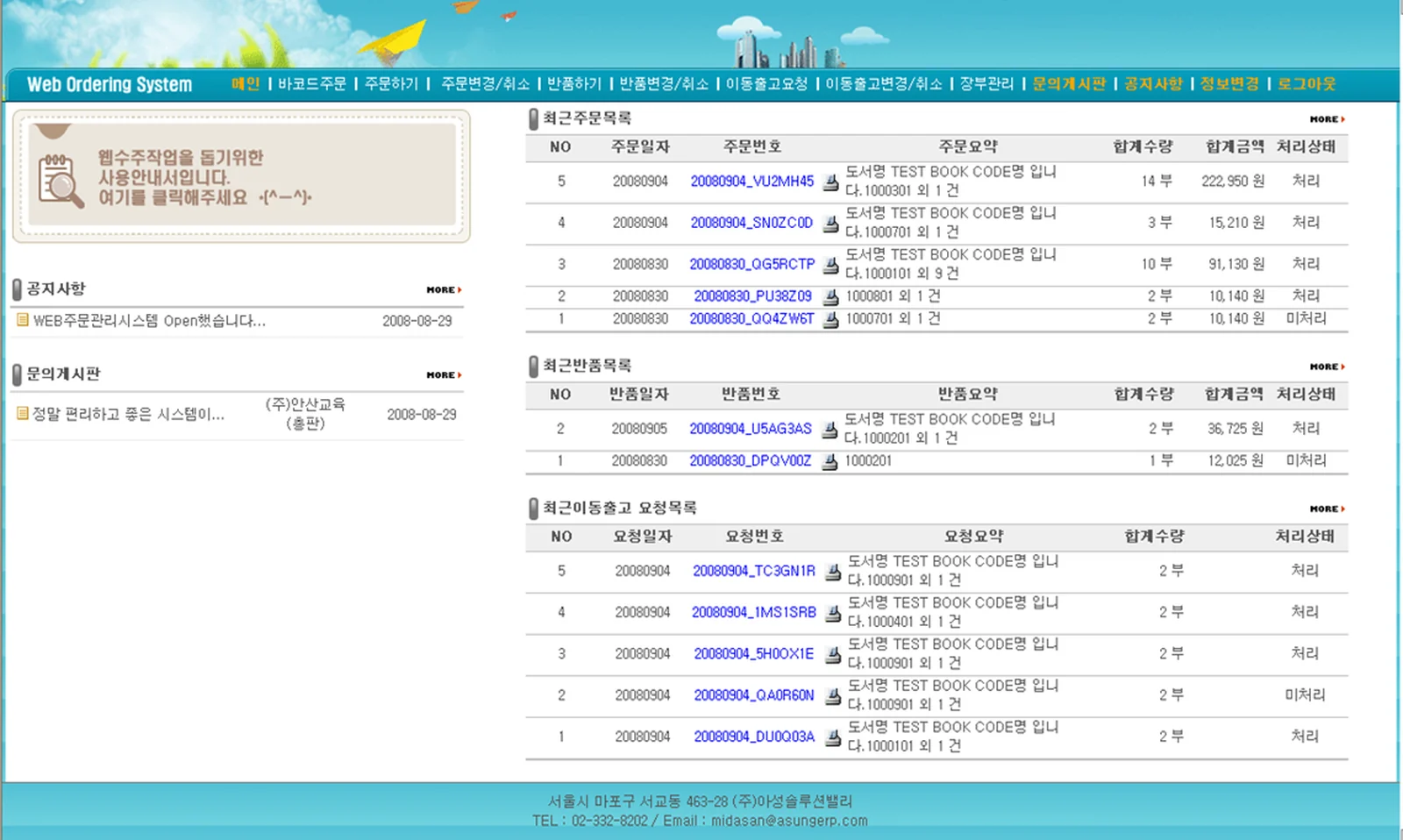Click print icon beside request 20080904_1MS1SRB

pyautogui.click(x=833, y=613)
